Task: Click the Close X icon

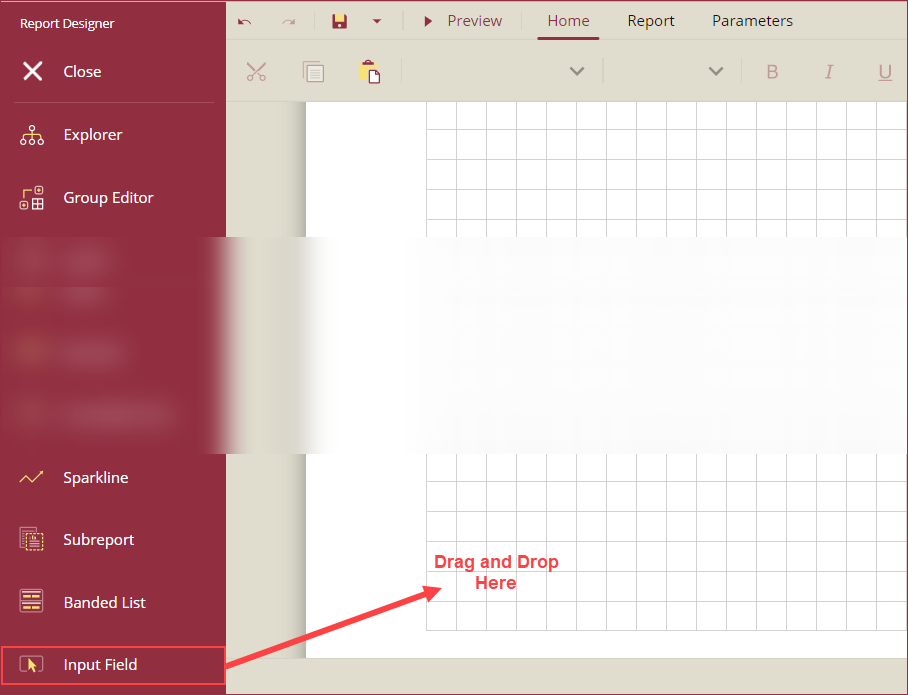Action: 32,71
